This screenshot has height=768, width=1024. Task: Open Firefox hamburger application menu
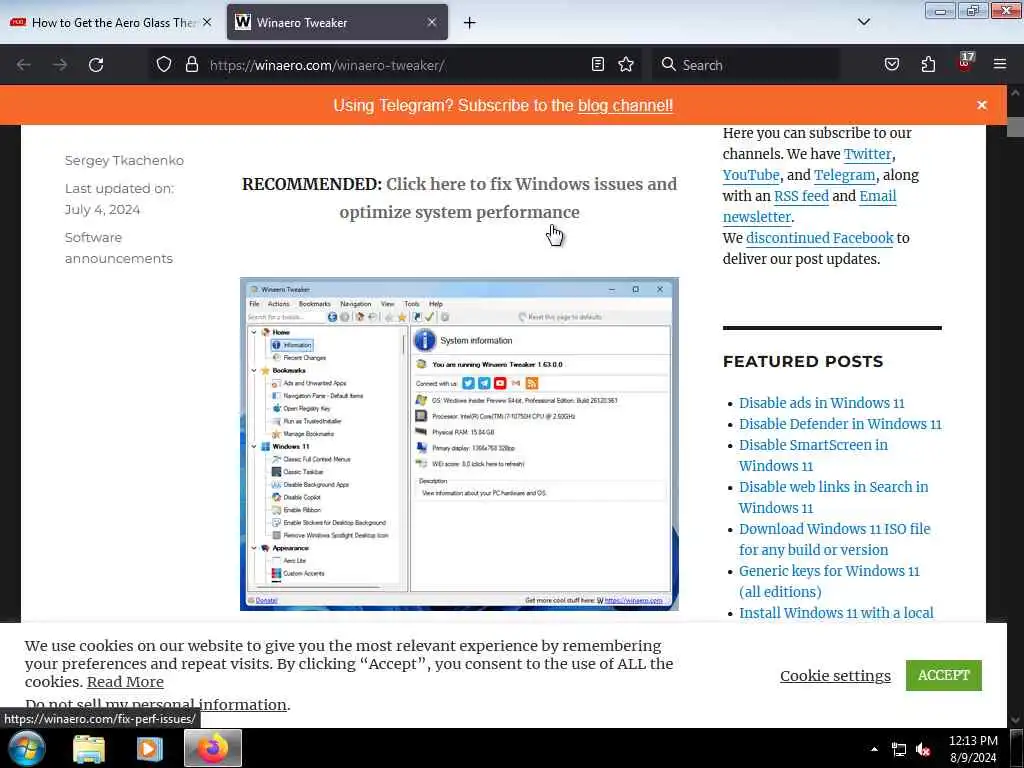1000,65
